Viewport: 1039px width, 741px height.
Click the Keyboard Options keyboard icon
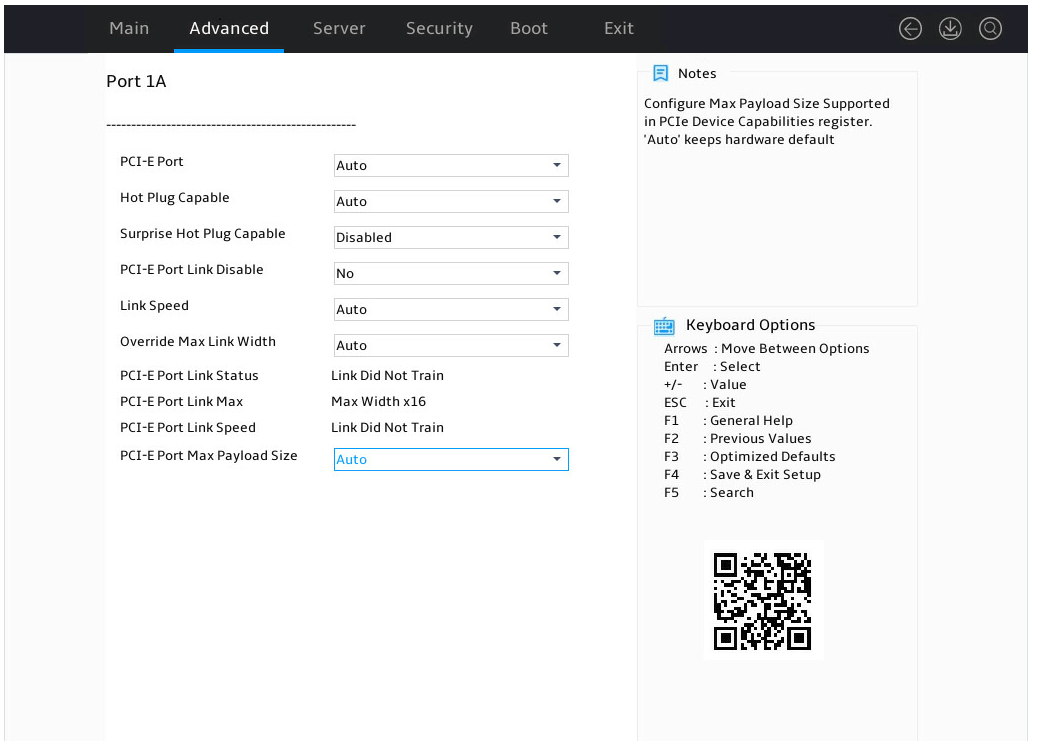664,325
